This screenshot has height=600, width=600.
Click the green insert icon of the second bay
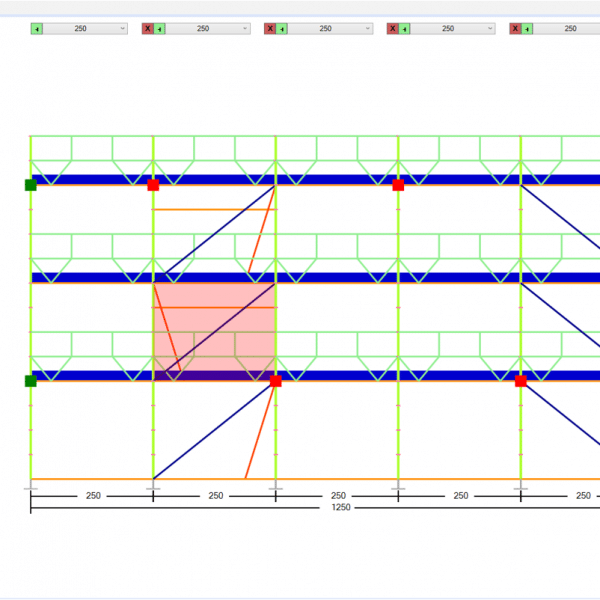tap(159, 29)
